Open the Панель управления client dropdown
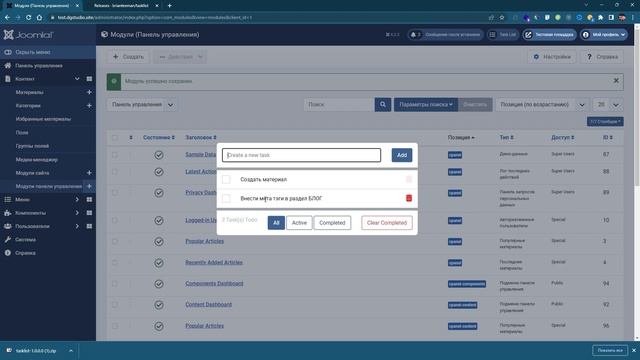This screenshot has width=640, height=360. (142, 105)
